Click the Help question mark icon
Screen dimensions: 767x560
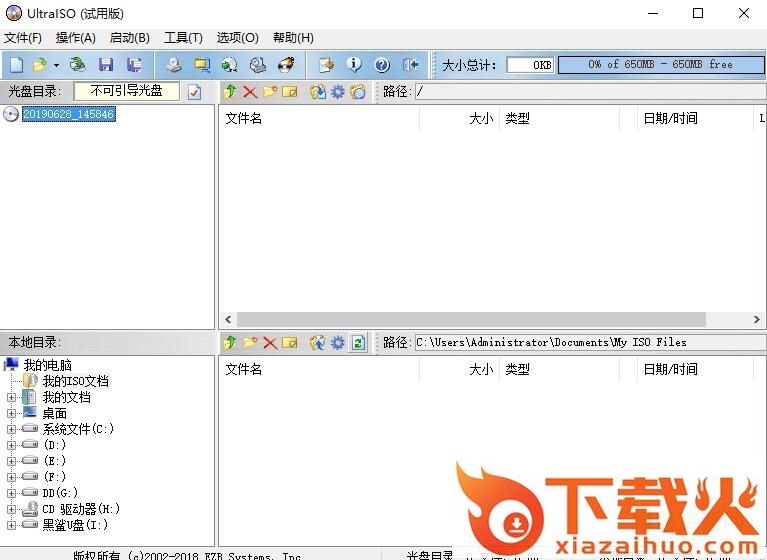point(382,65)
